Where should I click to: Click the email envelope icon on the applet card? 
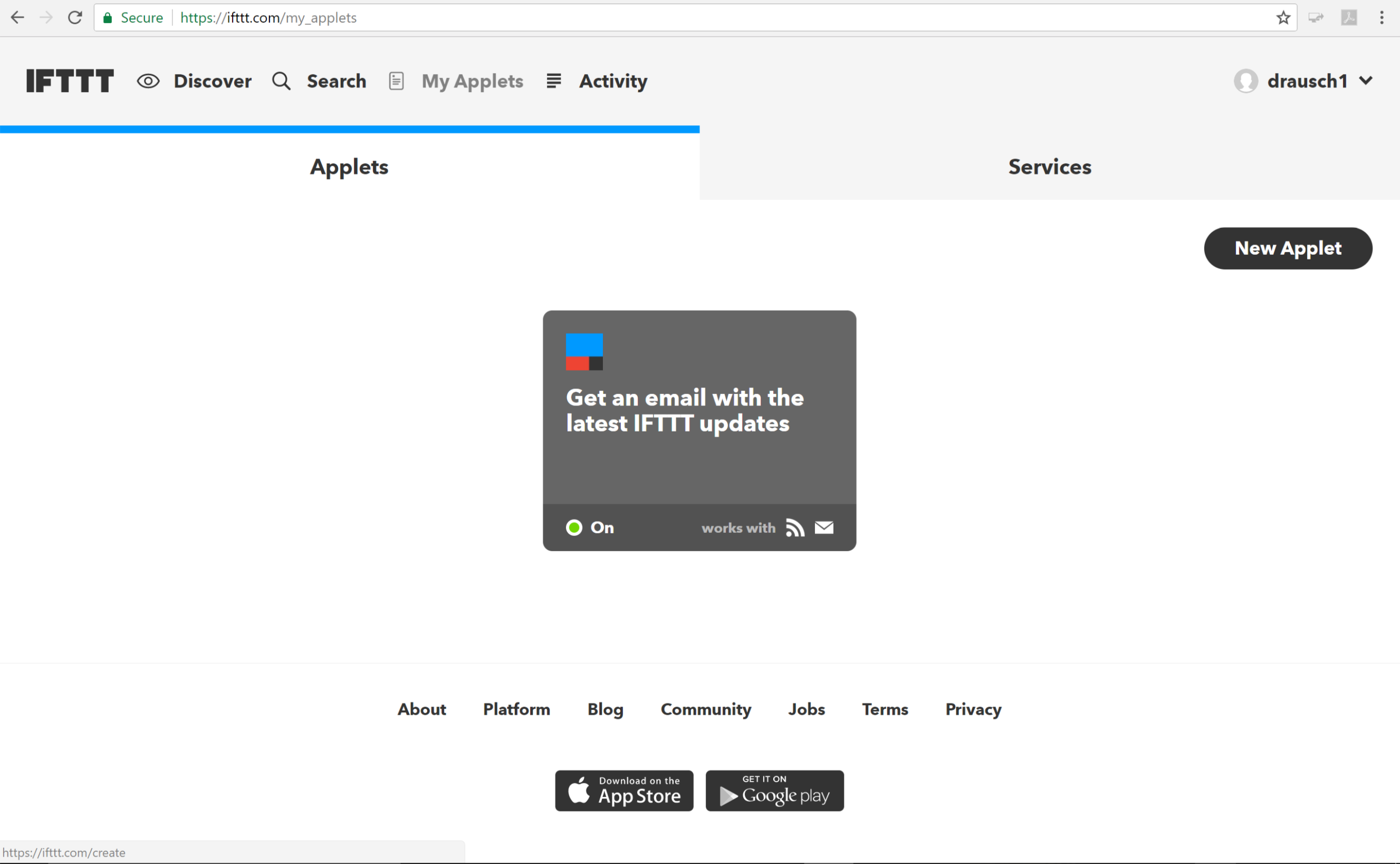(824, 527)
